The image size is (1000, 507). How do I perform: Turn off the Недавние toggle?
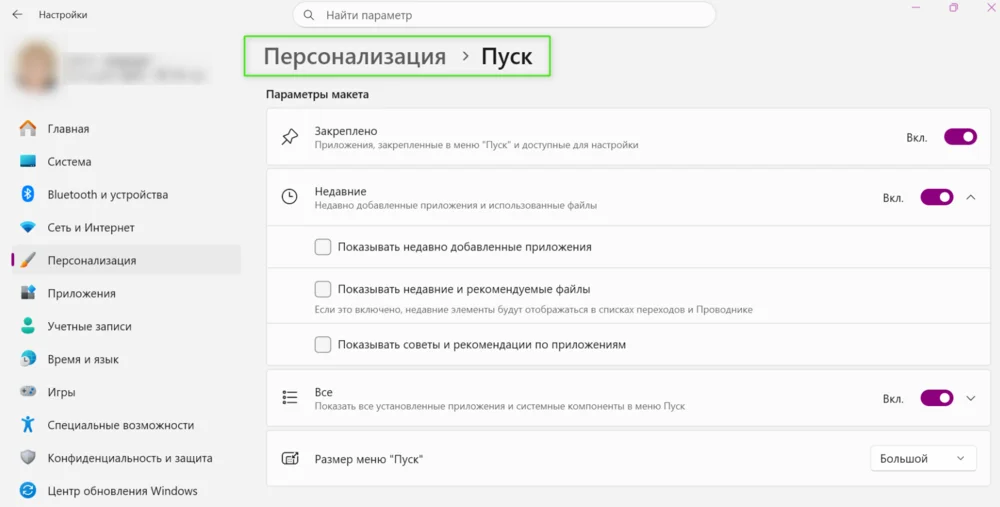pos(937,197)
